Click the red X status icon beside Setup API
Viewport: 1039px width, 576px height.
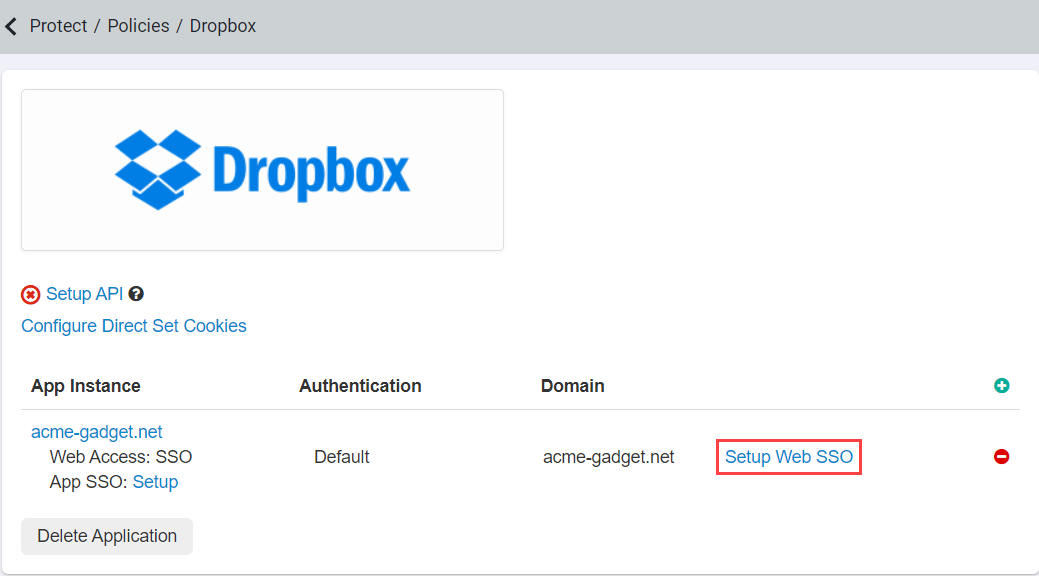[x=30, y=294]
